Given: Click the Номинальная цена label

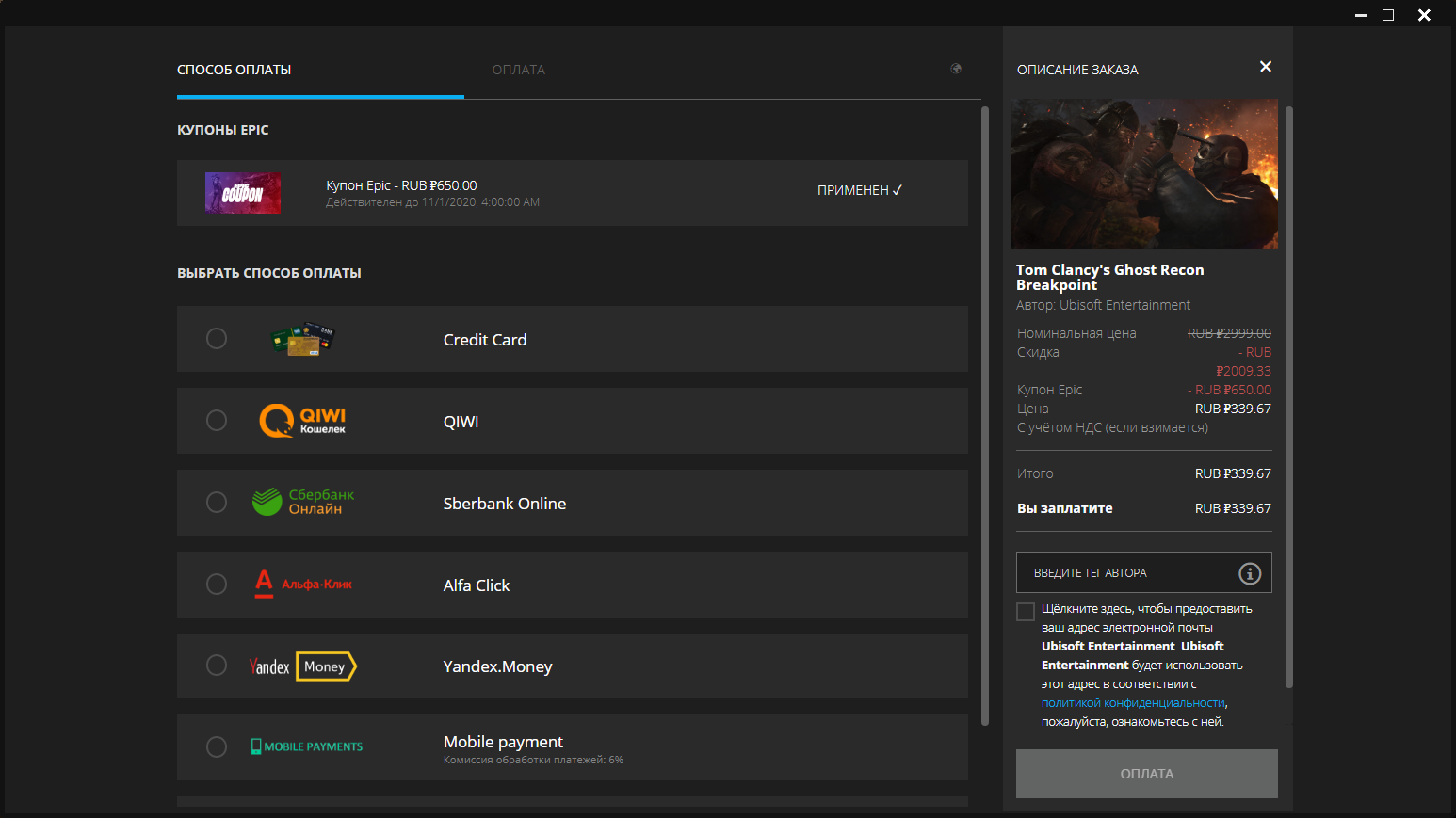Looking at the screenshot, I should 1076,333.
